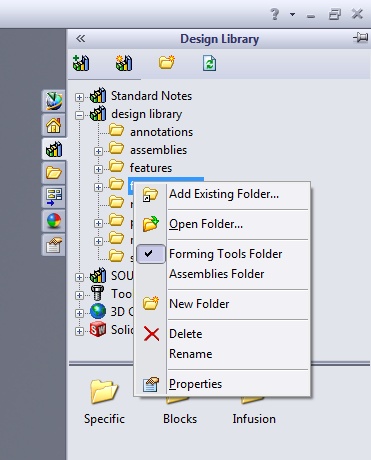
Task: Expand the features folder
Action: pos(98,169)
